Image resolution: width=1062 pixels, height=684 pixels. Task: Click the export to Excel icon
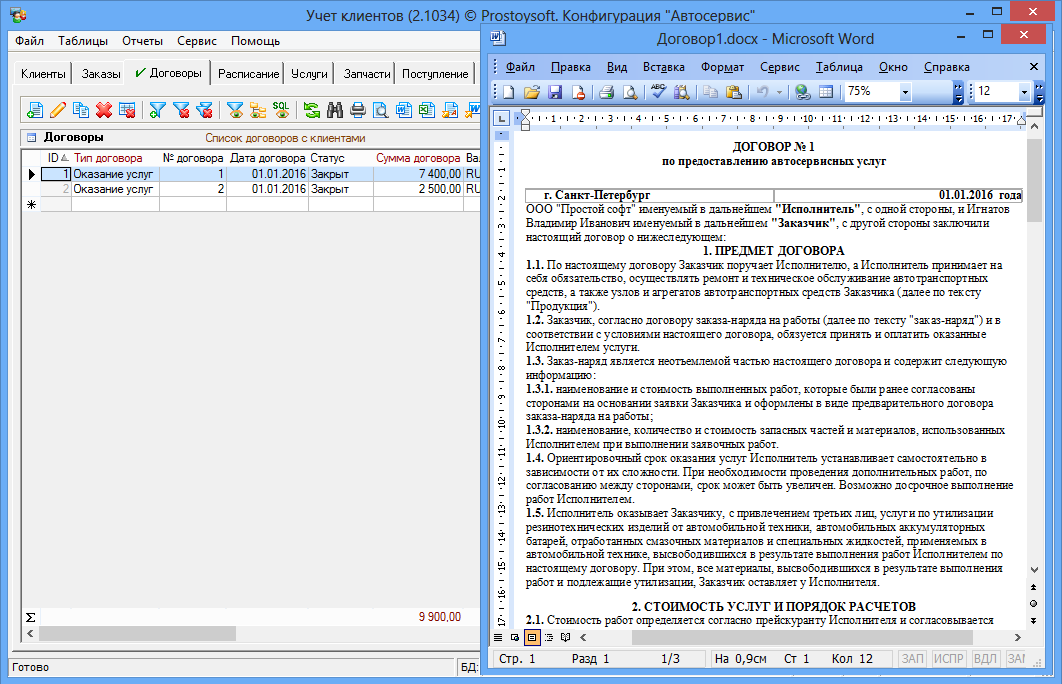point(427,110)
